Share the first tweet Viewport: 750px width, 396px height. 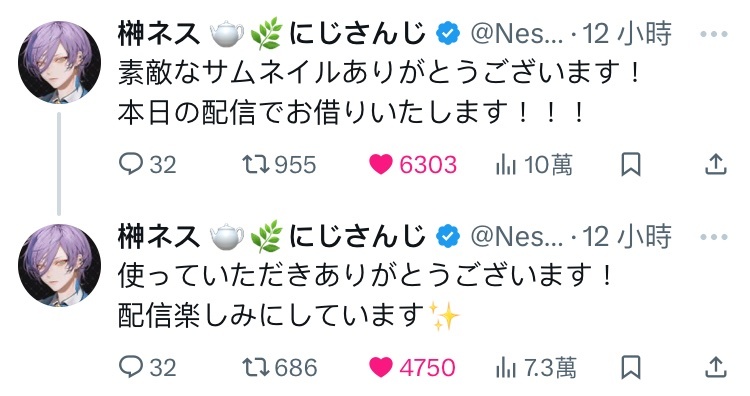[x=716, y=164]
